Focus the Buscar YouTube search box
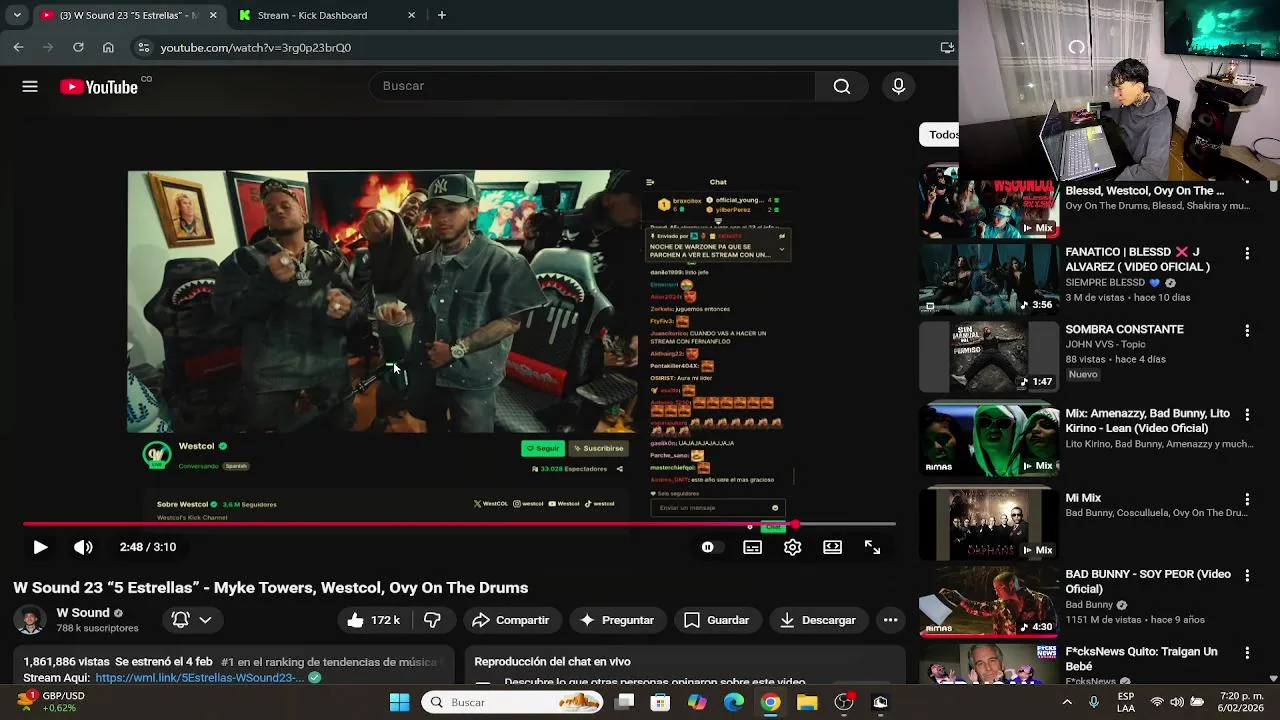This screenshot has height=720, width=1280. 592,86
